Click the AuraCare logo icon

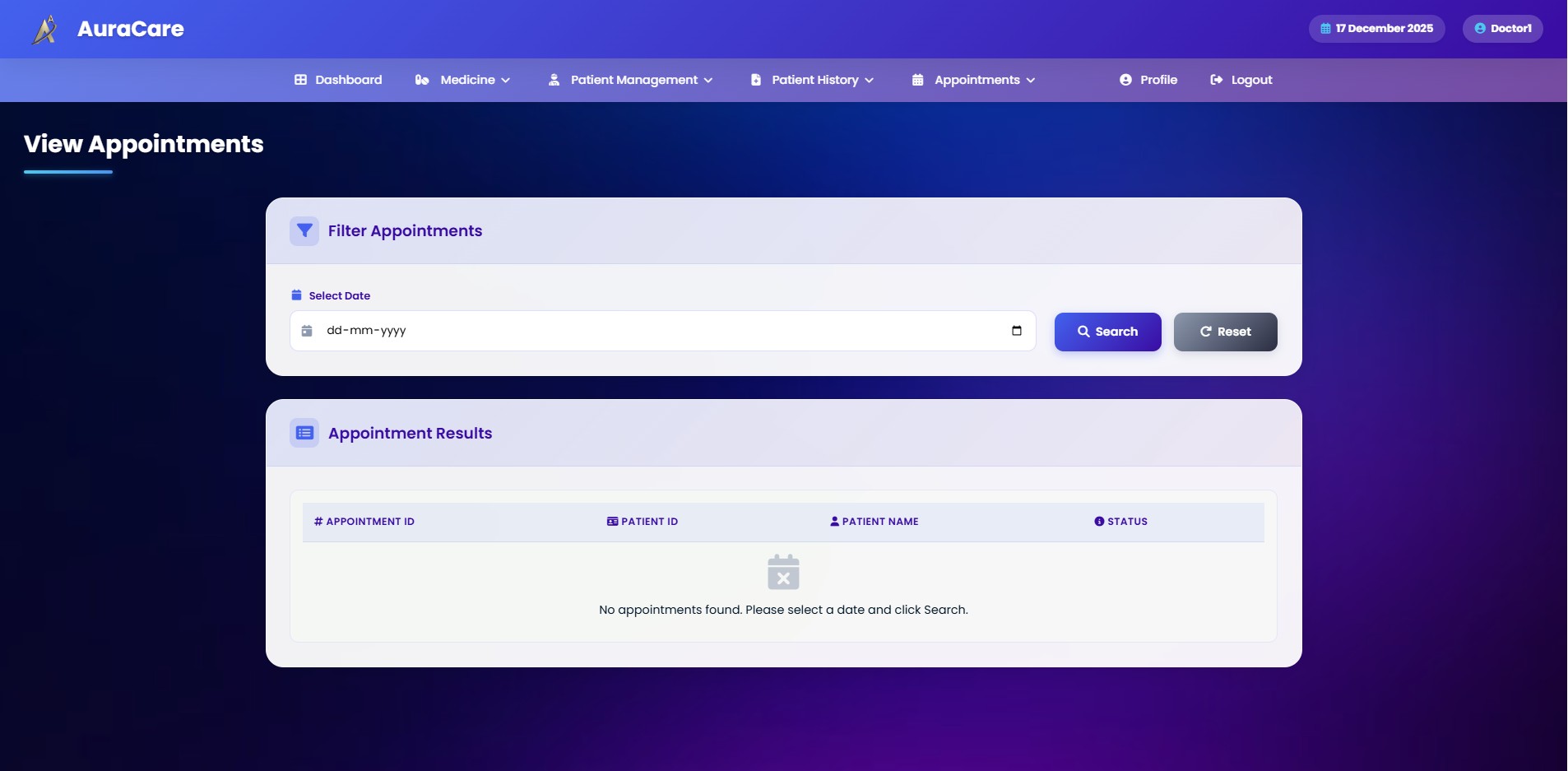pos(45,30)
